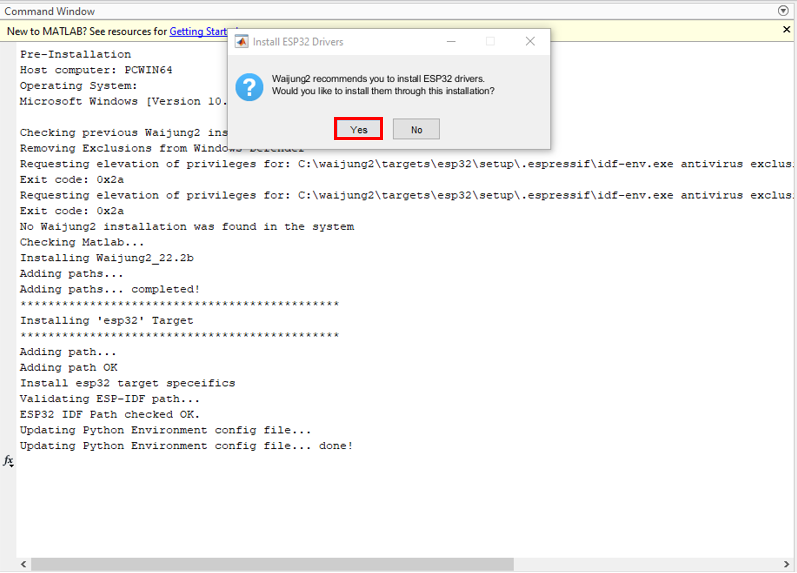Viewport: 797px width, 573px height.
Task: Click 'Install esp32 target speceifics' line
Action: click(128, 383)
